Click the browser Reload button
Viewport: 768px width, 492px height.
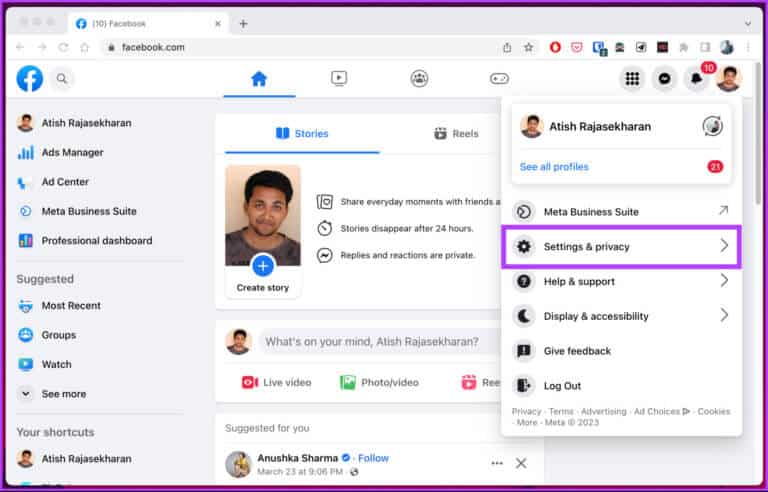click(63, 48)
